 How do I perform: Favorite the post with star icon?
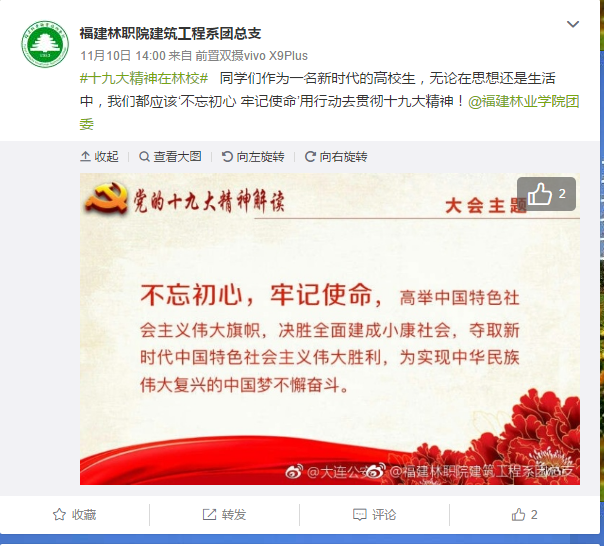[74, 514]
